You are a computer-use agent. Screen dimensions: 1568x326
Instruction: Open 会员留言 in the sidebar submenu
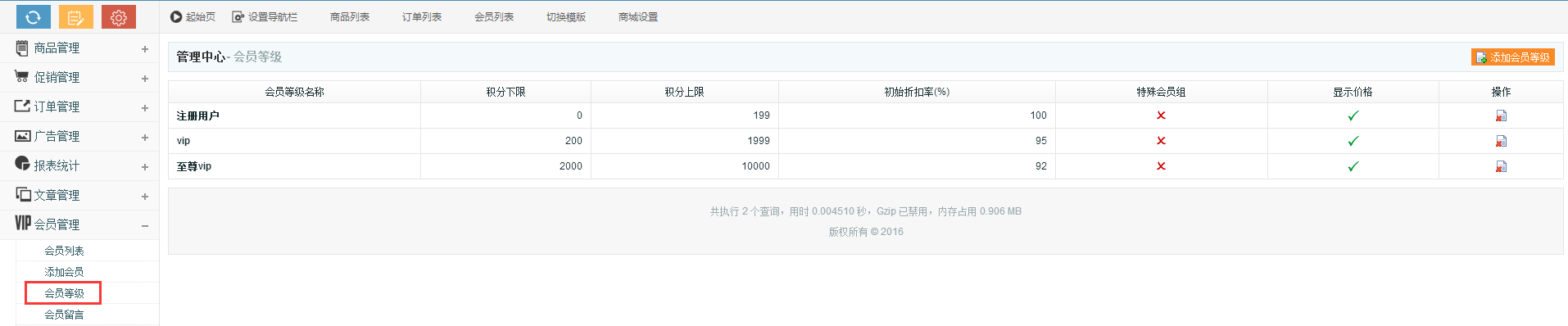pos(64,315)
